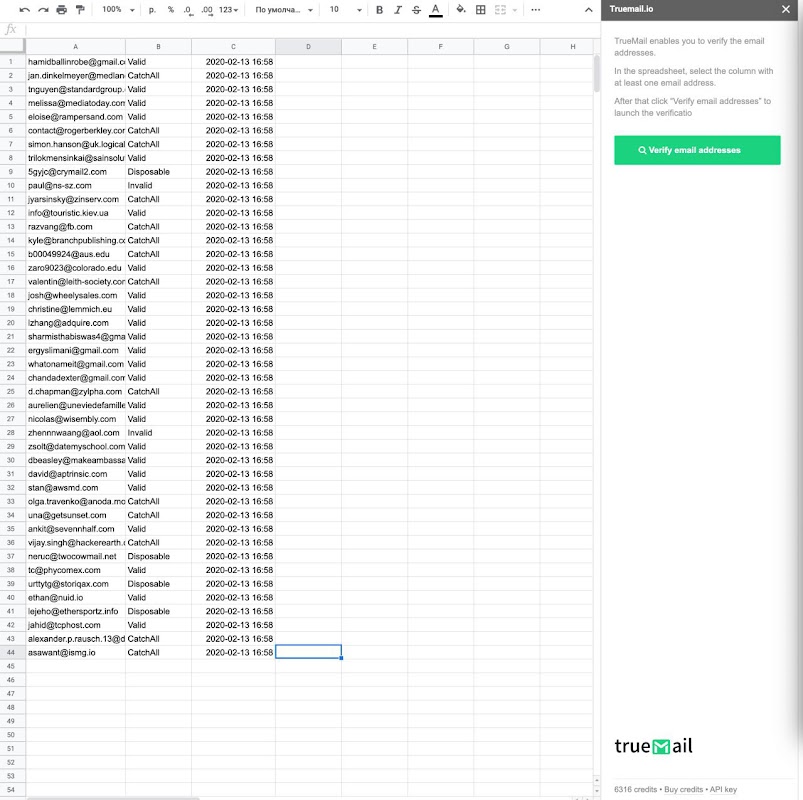Select cell with paul@ns-sz.com
The height and width of the screenshot is (800, 803).
(x=75, y=185)
